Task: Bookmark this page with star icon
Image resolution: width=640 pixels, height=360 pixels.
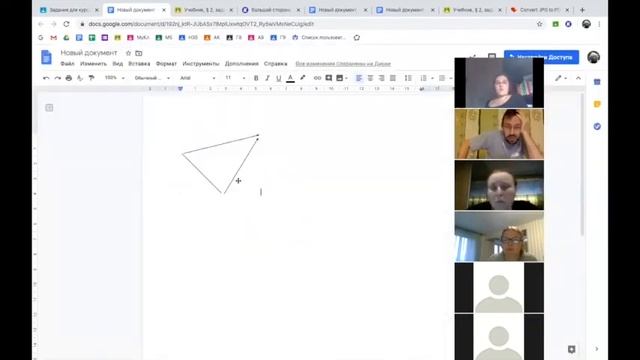Action: pos(540,24)
